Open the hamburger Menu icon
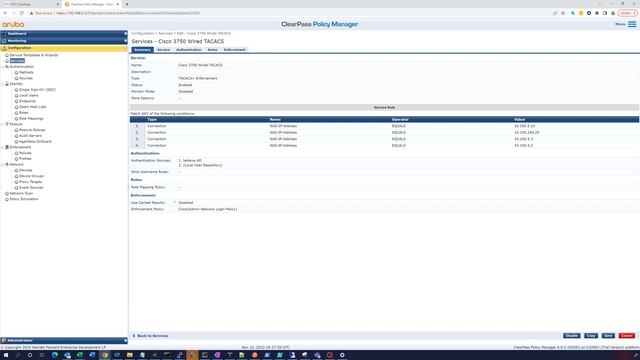640x360 pixels. [632, 24]
